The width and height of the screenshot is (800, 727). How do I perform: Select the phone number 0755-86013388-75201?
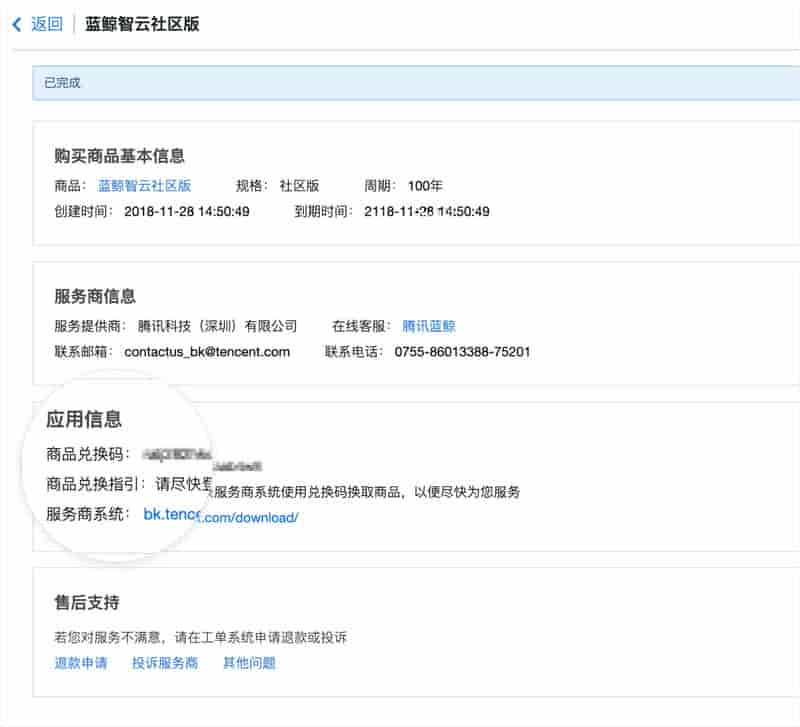click(462, 352)
